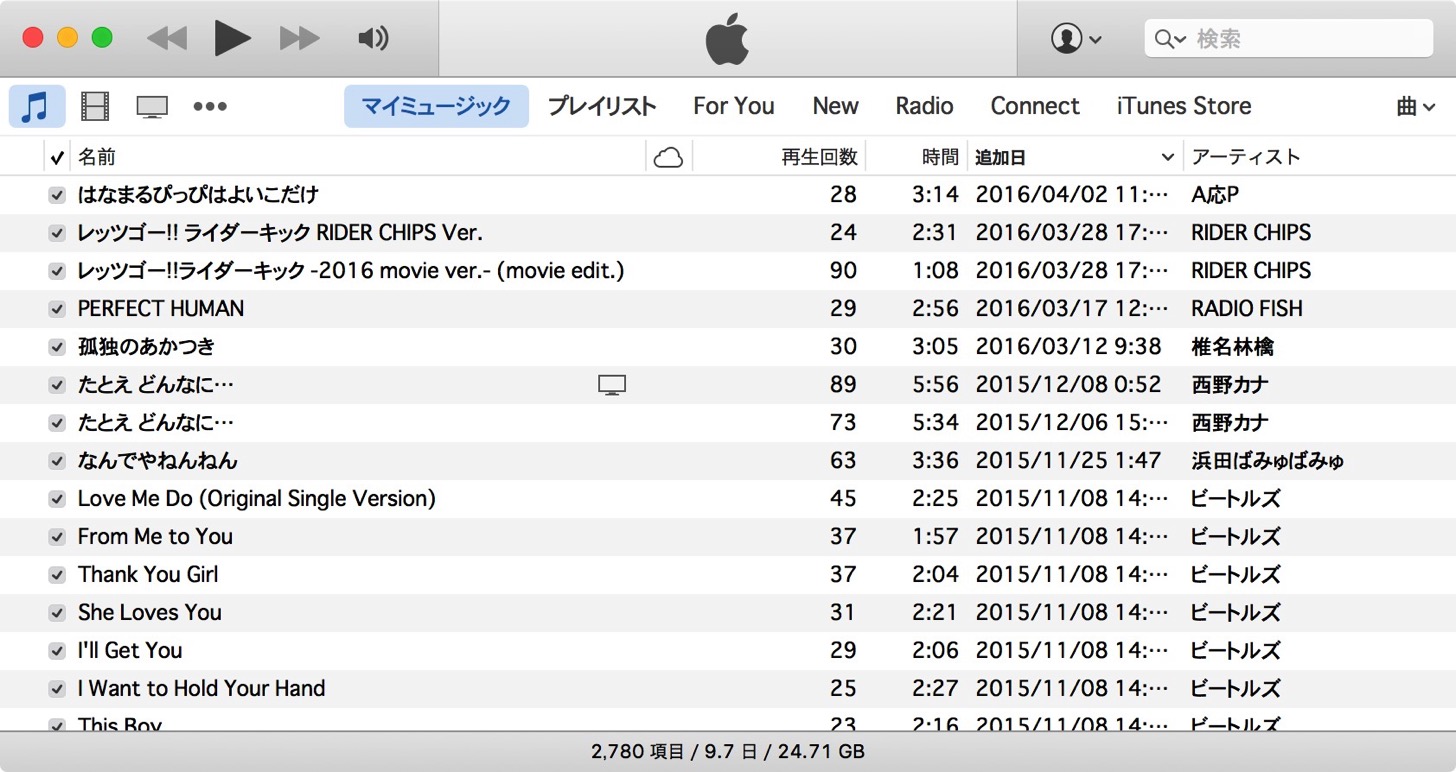Viewport: 1456px width, 772px height.
Task: Select the song From Me to You
Action: coord(155,536)
